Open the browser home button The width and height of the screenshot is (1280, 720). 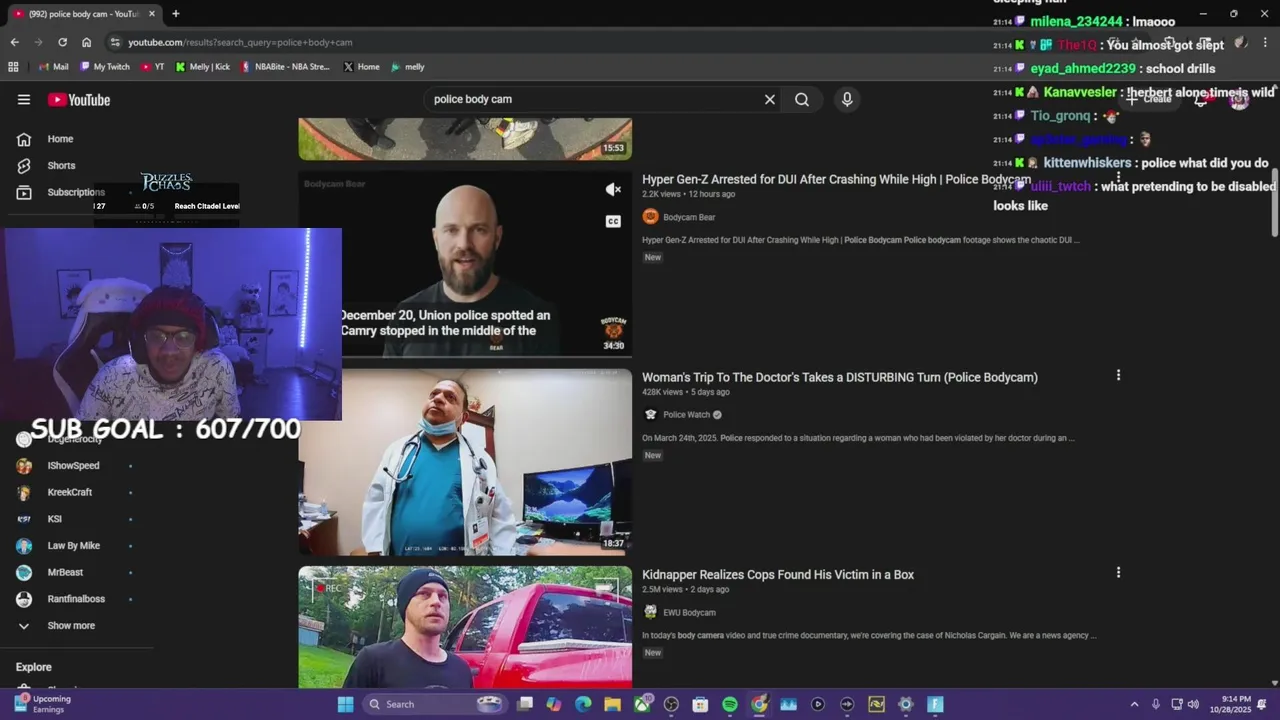[x=86, y=42]
